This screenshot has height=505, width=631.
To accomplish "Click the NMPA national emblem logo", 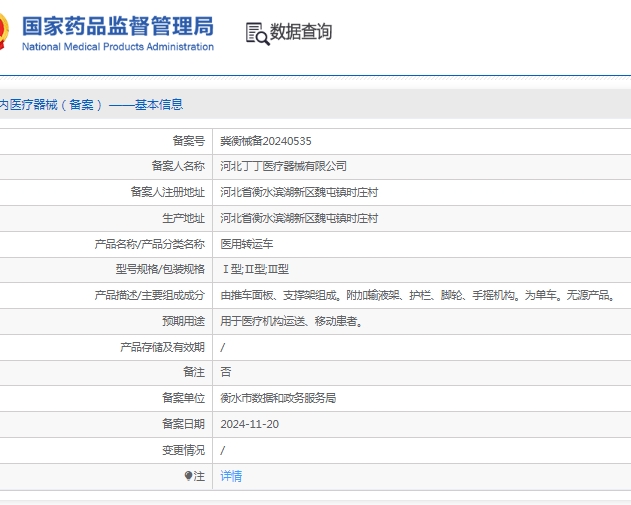I will [x=4, y=31].
